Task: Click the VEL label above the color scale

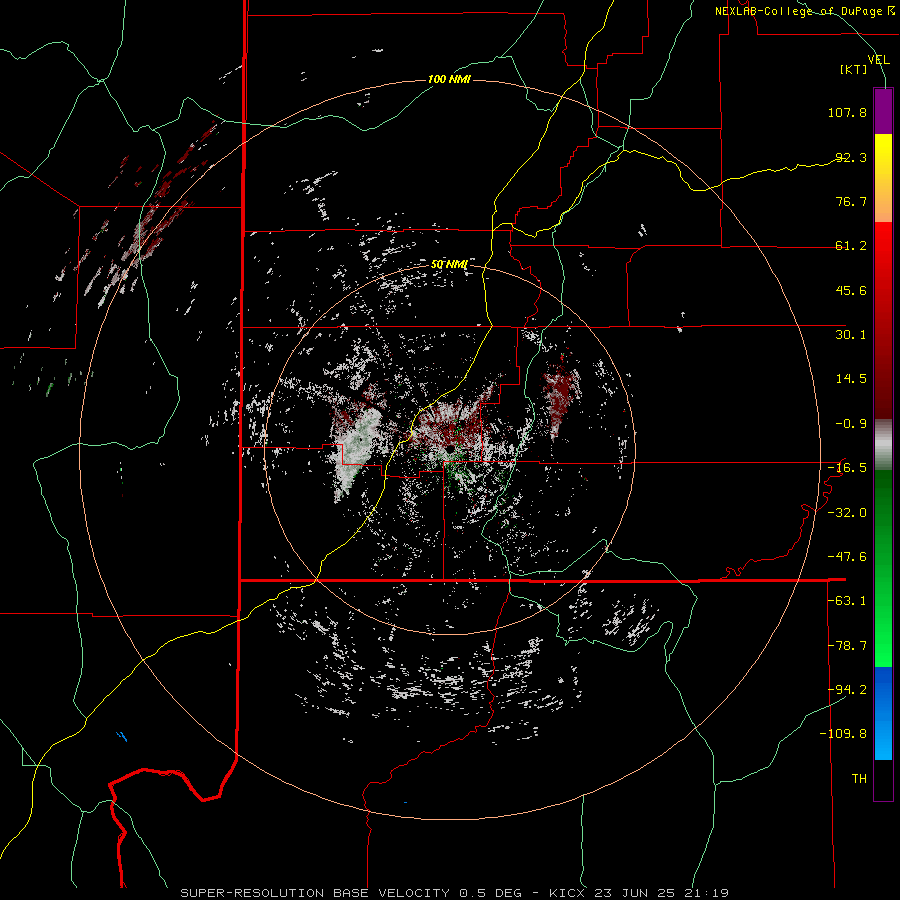Action: click(x=879, y=60)
